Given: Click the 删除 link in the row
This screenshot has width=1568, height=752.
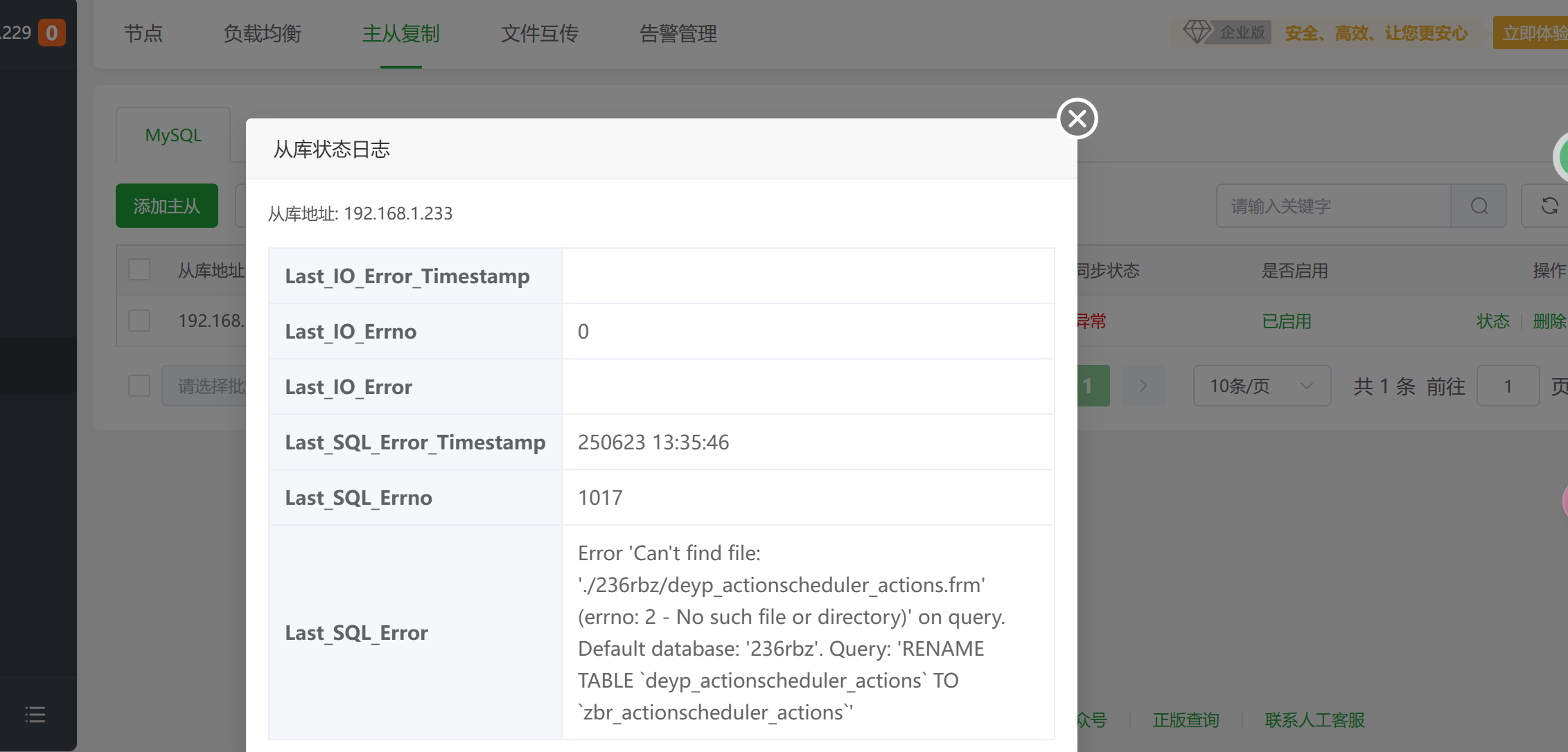Looking at the screenshot, I should [1549, 321].
